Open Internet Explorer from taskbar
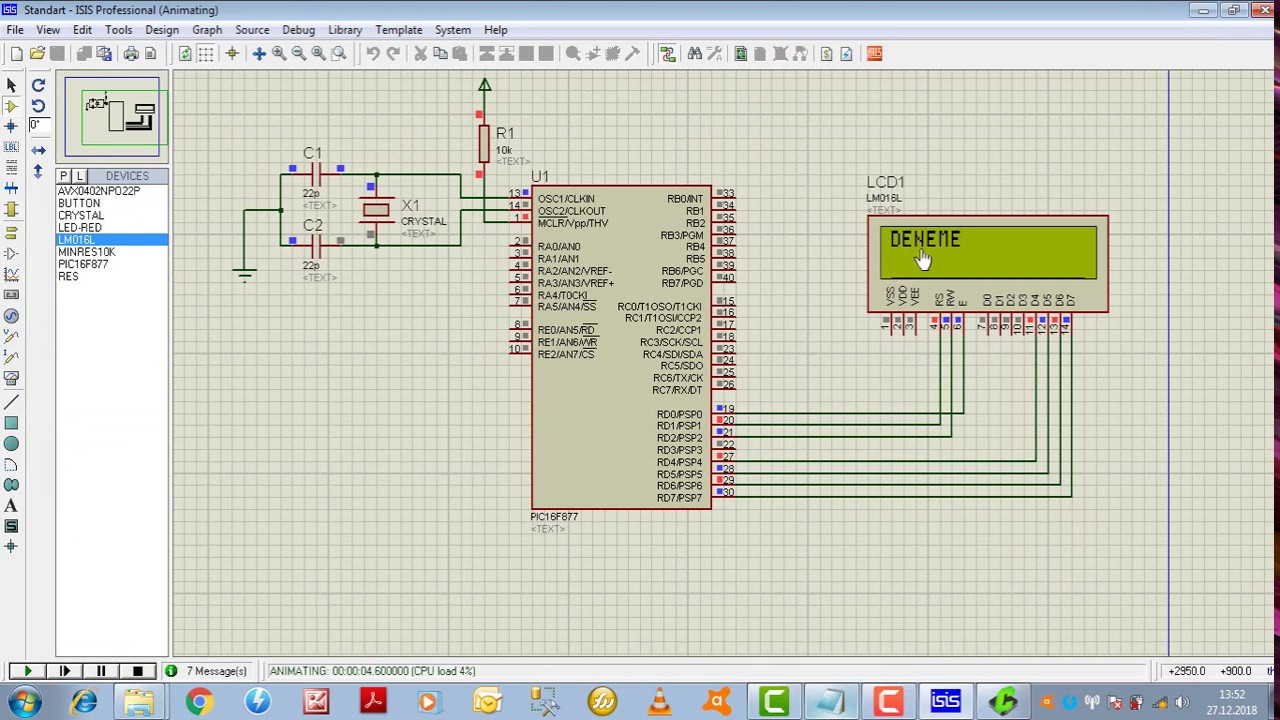1280x720 pixels. click(x=84, y=701)
